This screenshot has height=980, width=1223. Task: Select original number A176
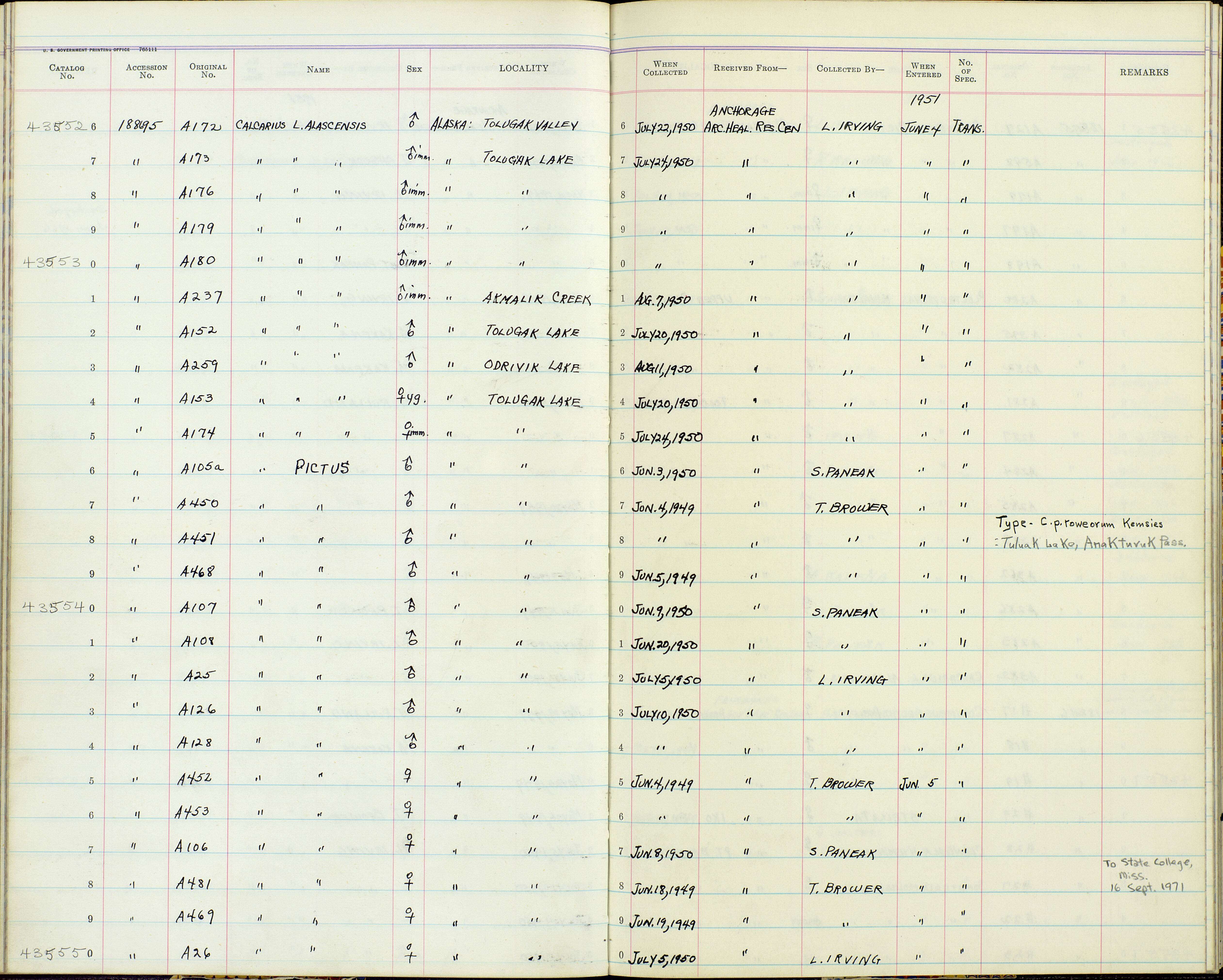pos(196,194)
